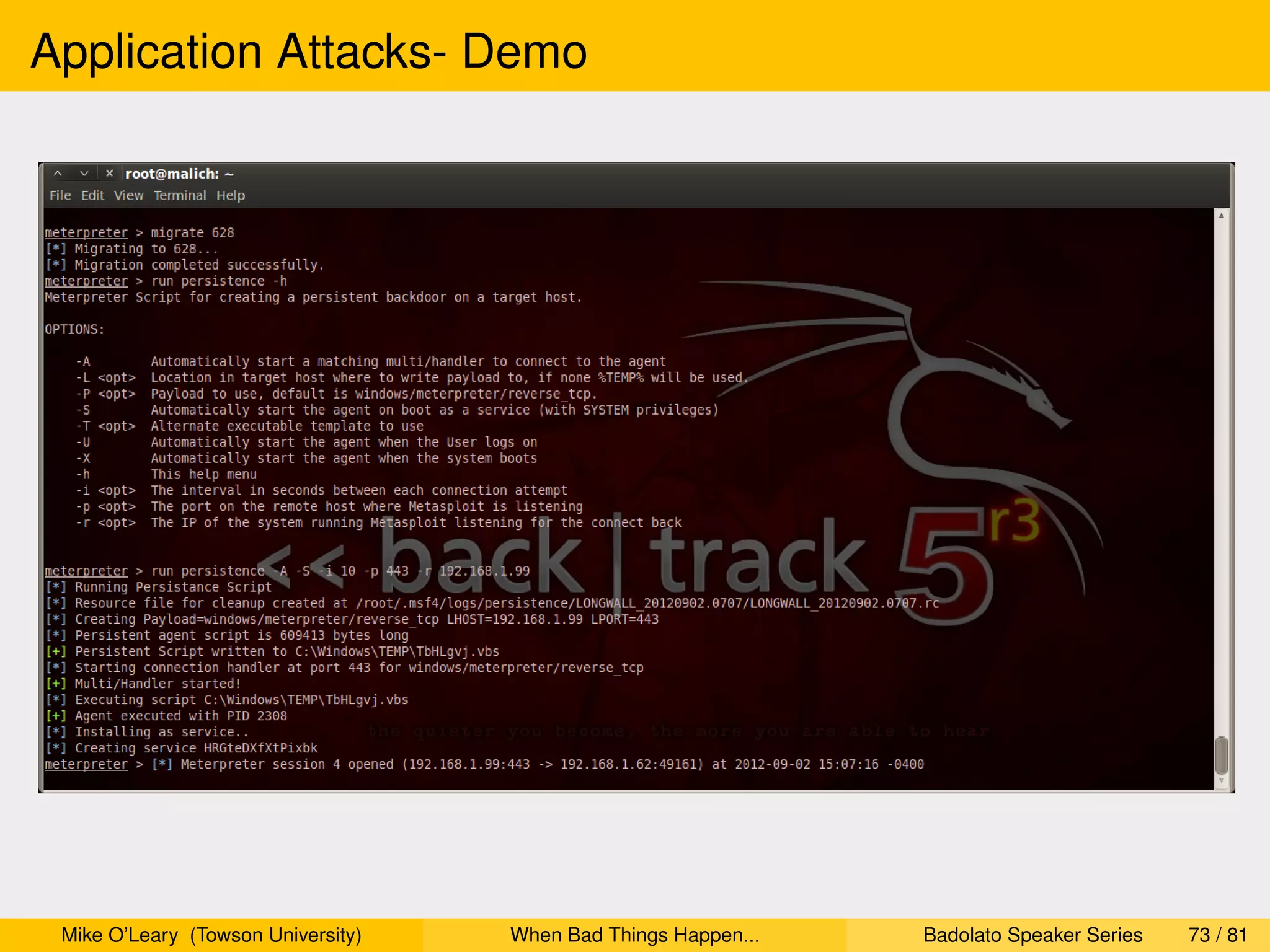Open the Edit menu in terminal
Screen dimensions: 1270x952
pos(92,196)
